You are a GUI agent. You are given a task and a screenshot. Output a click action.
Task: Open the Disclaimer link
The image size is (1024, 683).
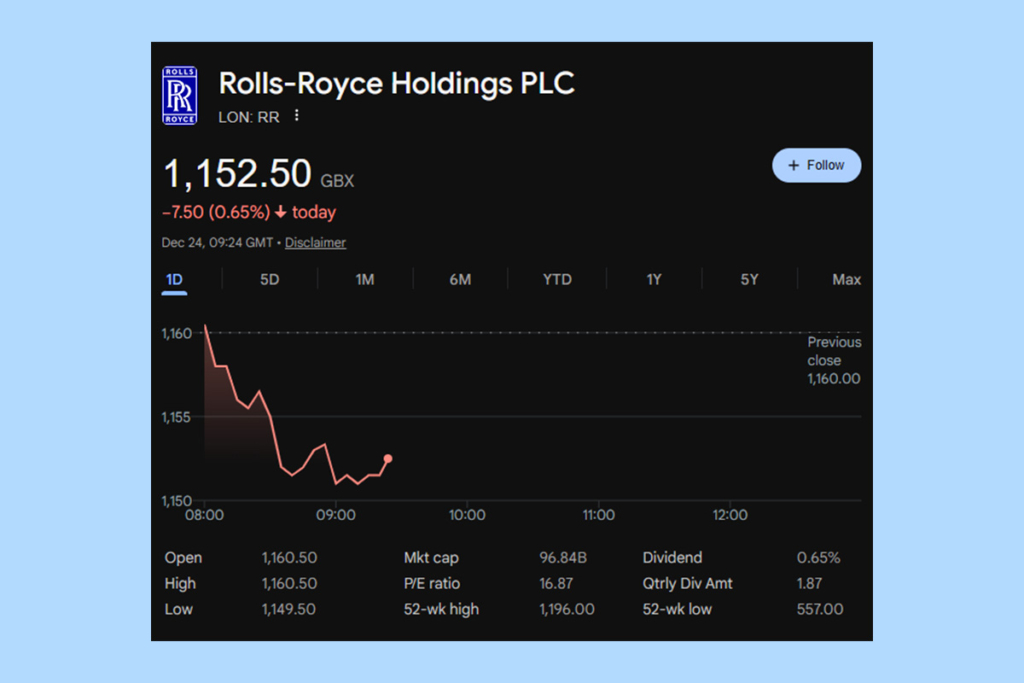315,242
